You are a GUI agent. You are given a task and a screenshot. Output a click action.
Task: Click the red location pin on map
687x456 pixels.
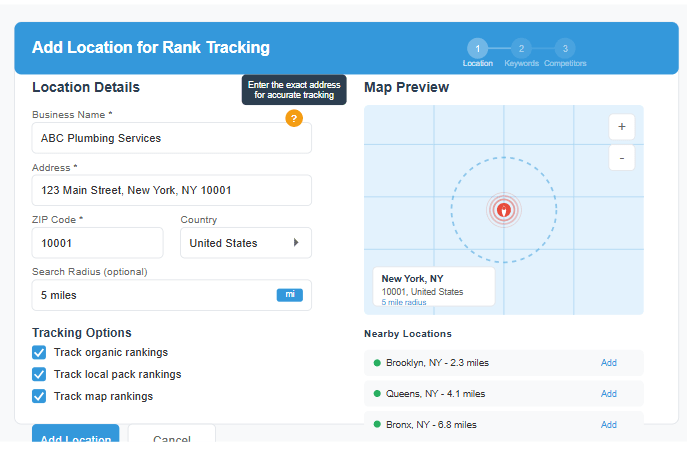pyautogui.click(x=504, y=210)
